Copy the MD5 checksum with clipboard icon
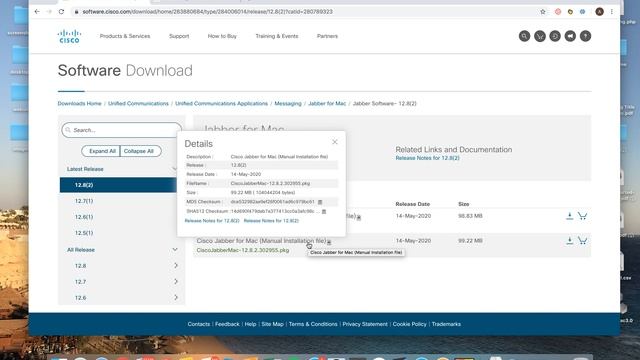640x360 pixels. pyautogui.click(x=320, y=202)
